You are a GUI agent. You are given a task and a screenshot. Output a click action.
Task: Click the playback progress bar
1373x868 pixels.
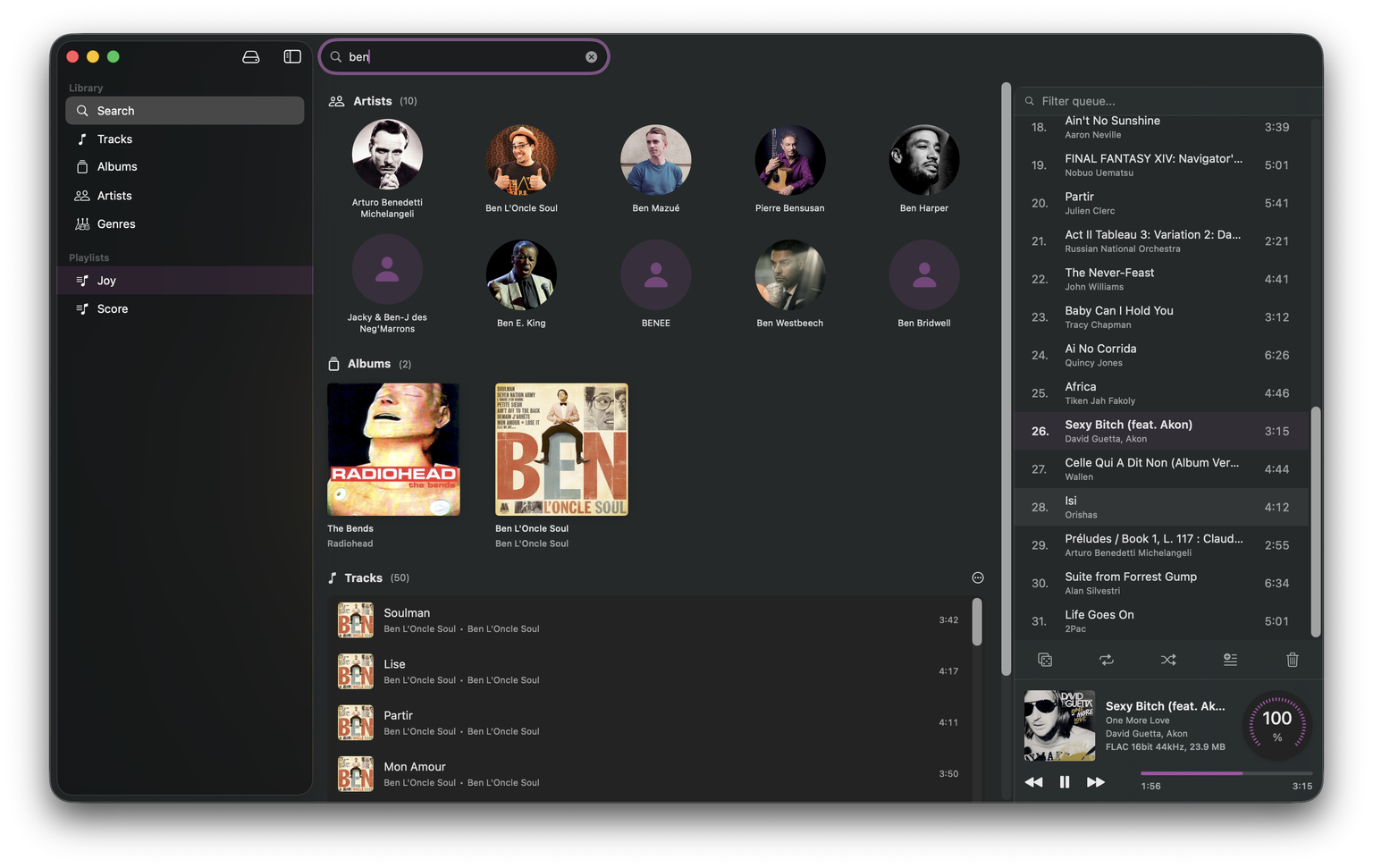point(1226,773)
